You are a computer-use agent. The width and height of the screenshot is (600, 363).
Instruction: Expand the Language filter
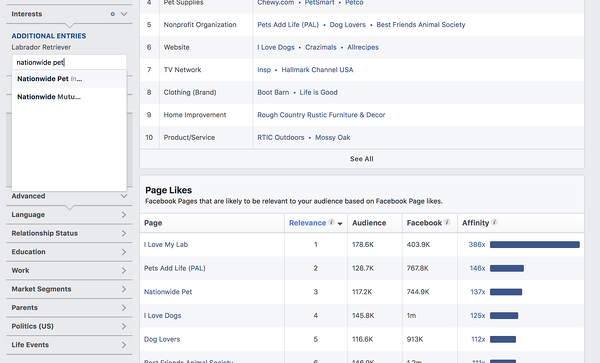point(69,215)
